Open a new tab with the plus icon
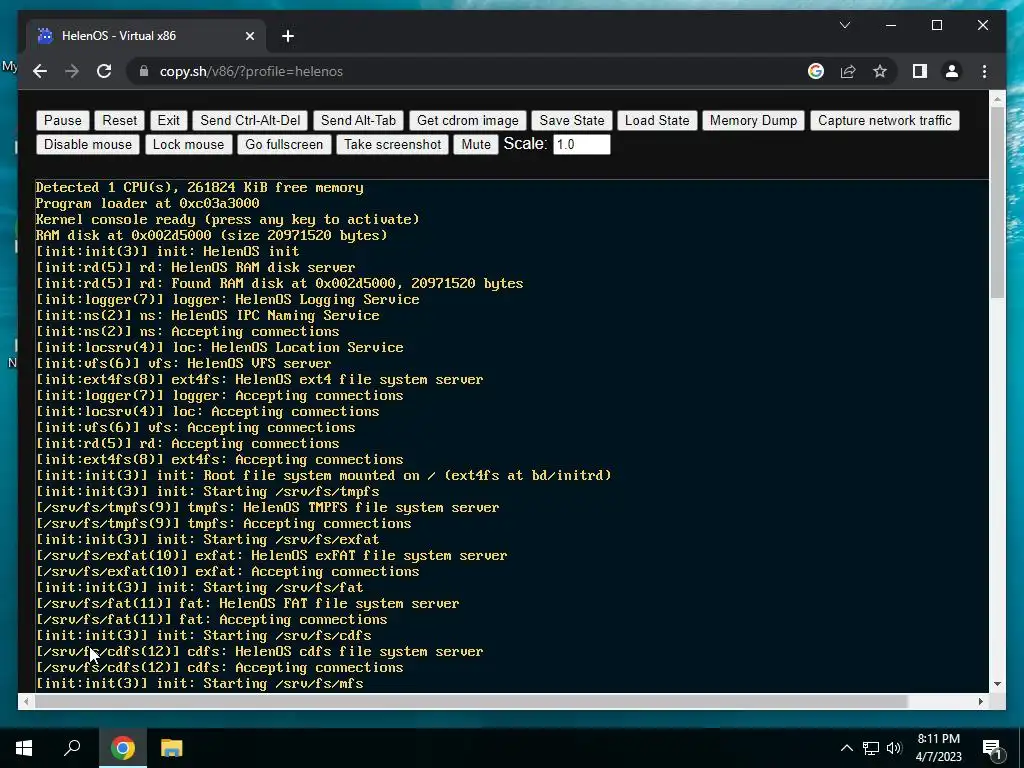Image resolution: width=1024 pixels, height=768 pixels. [x=288, y=36]
